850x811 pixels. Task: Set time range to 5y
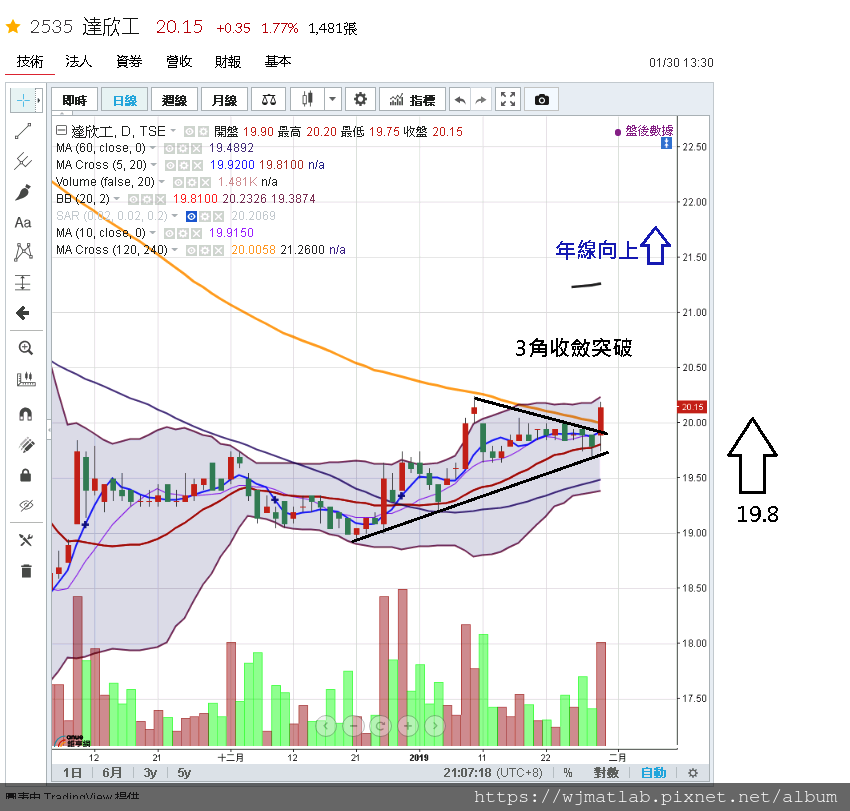184,773
